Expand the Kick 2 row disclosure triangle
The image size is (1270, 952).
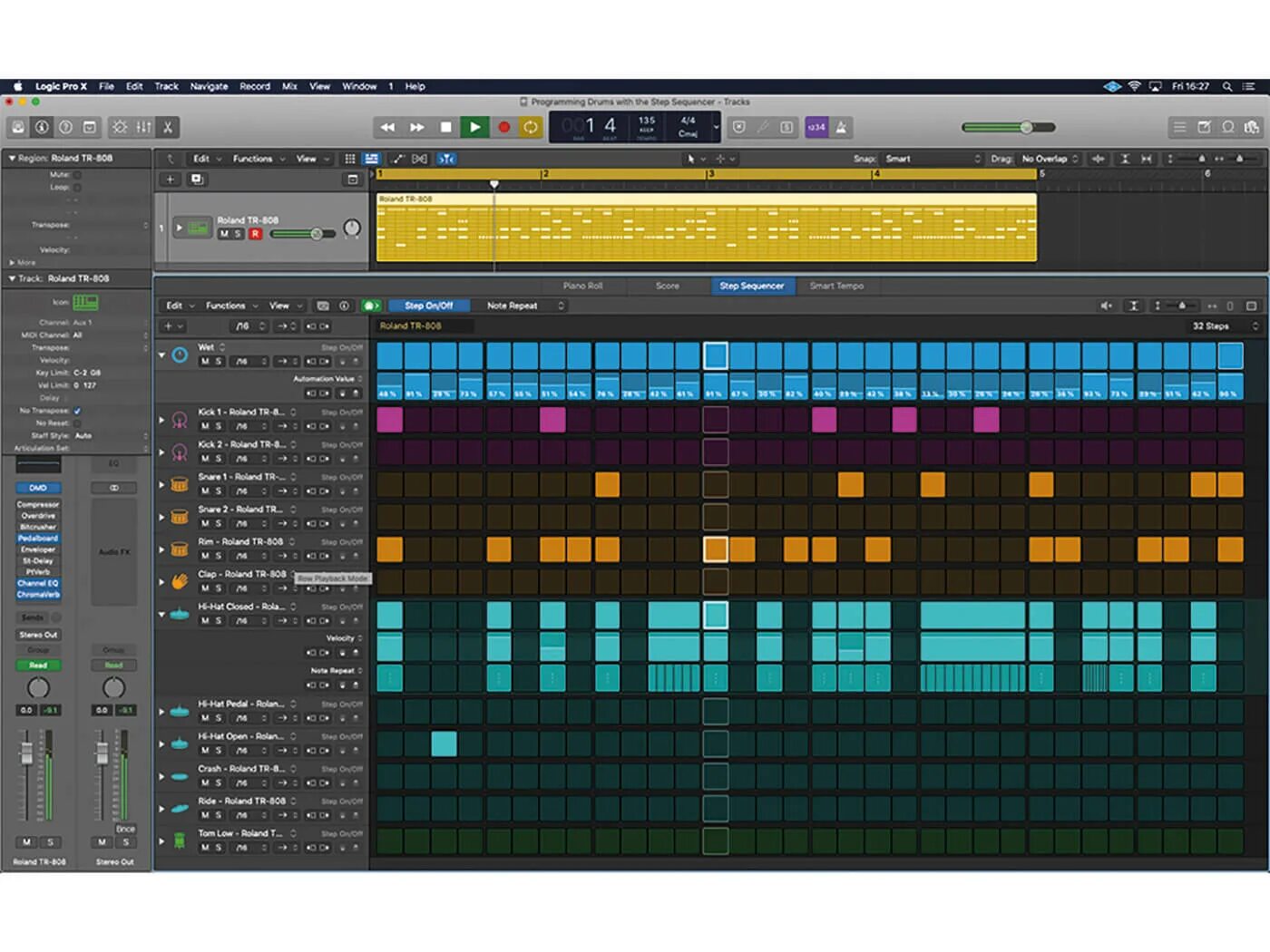pyautogui.click(x=161, y=452)
